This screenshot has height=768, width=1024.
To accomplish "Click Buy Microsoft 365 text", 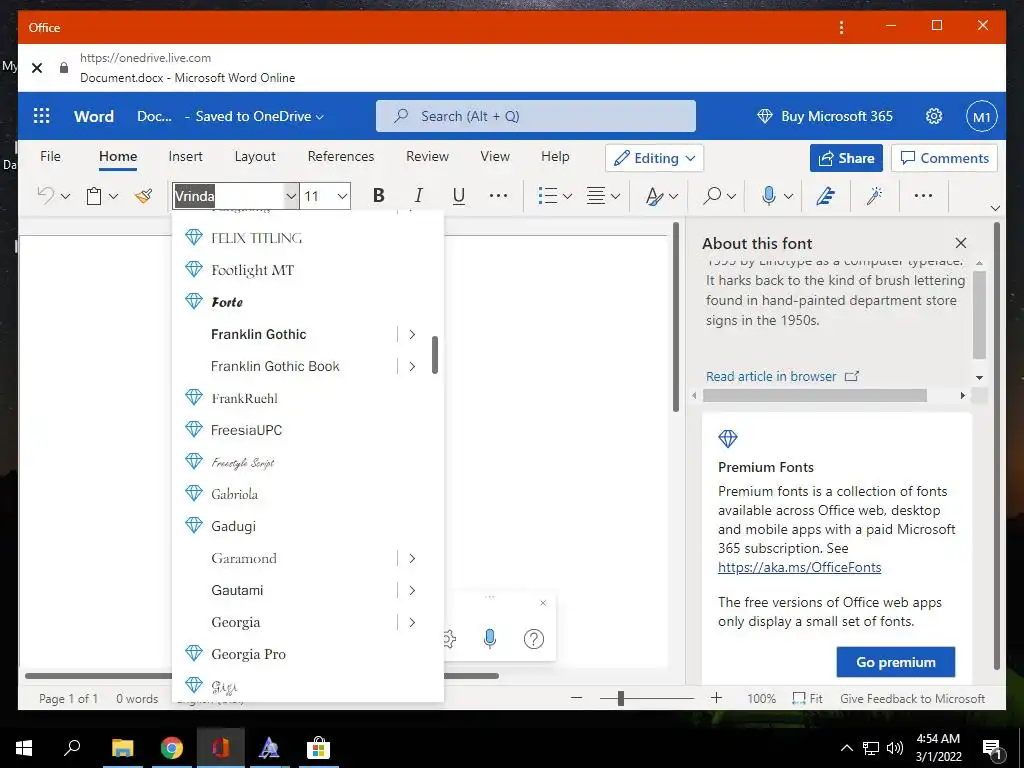I will coord(837,116).
